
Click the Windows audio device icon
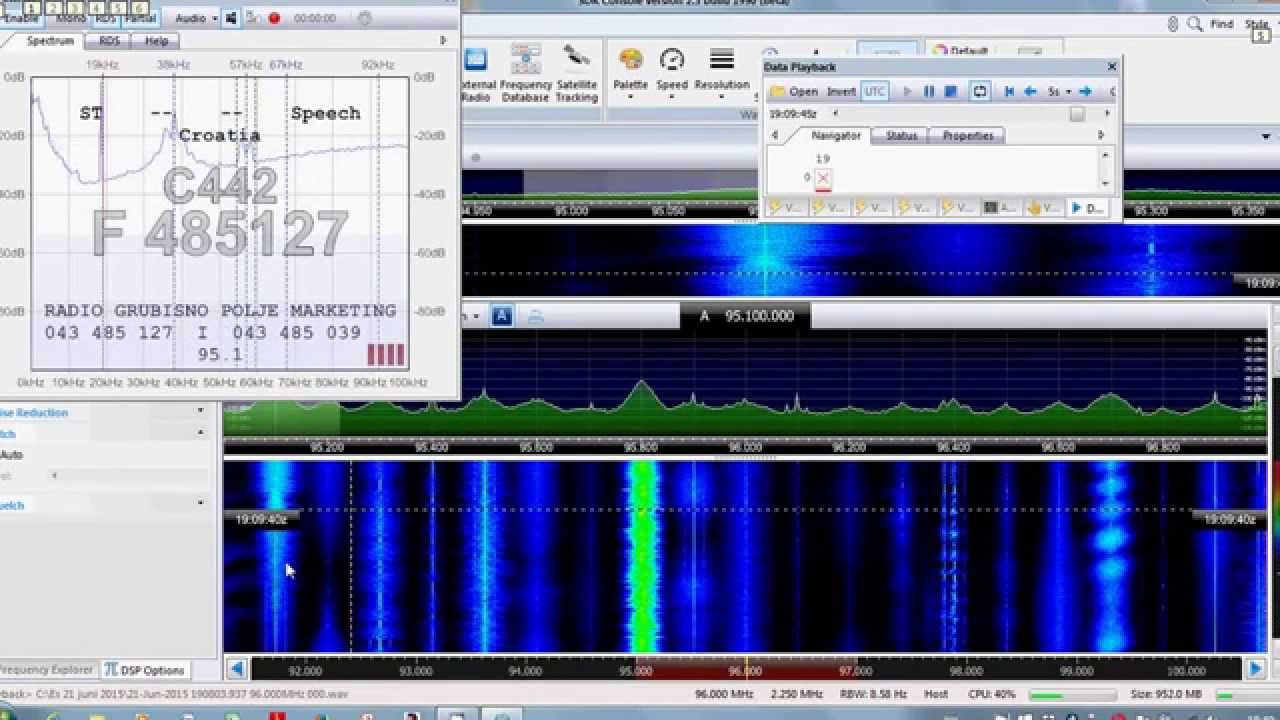click(231, 18)
